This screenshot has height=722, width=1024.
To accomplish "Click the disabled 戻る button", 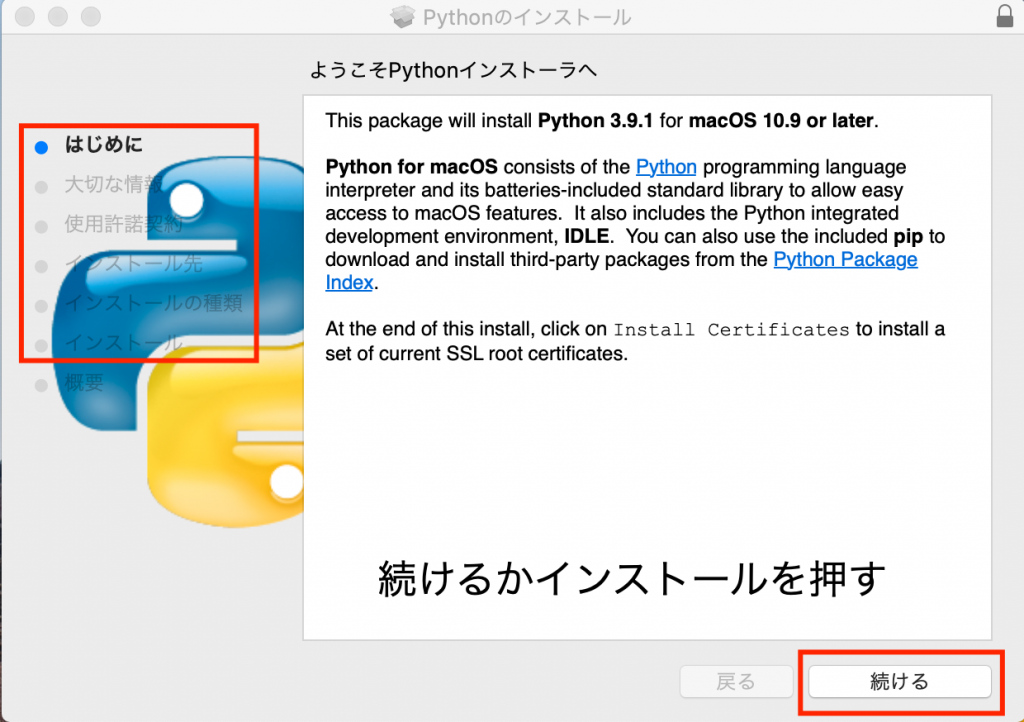I will click(x=736, y=682).
